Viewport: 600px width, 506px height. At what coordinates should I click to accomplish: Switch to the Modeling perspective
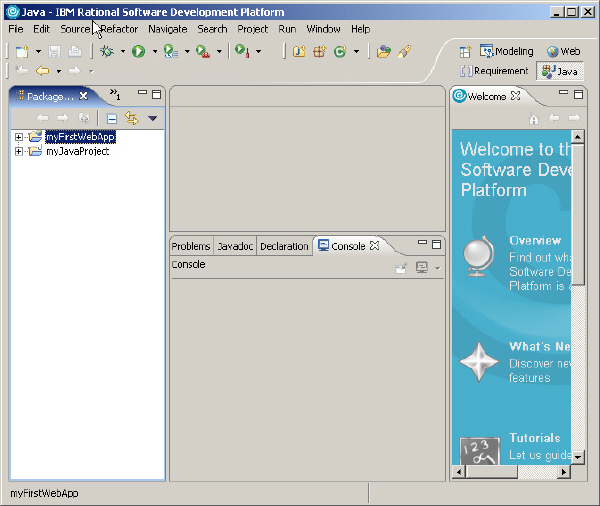tap(507, 51)
